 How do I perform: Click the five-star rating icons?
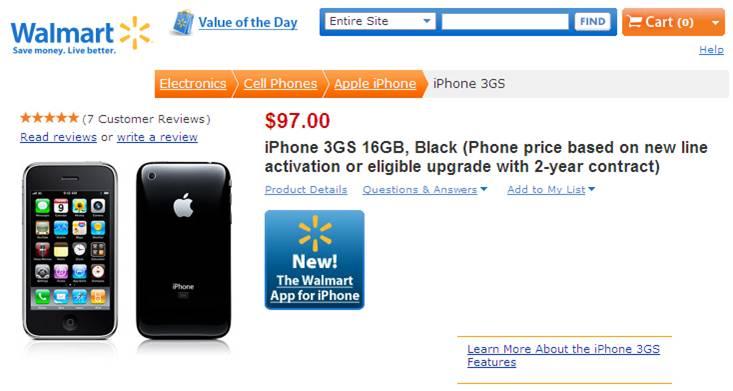click(x=49, y=118)
